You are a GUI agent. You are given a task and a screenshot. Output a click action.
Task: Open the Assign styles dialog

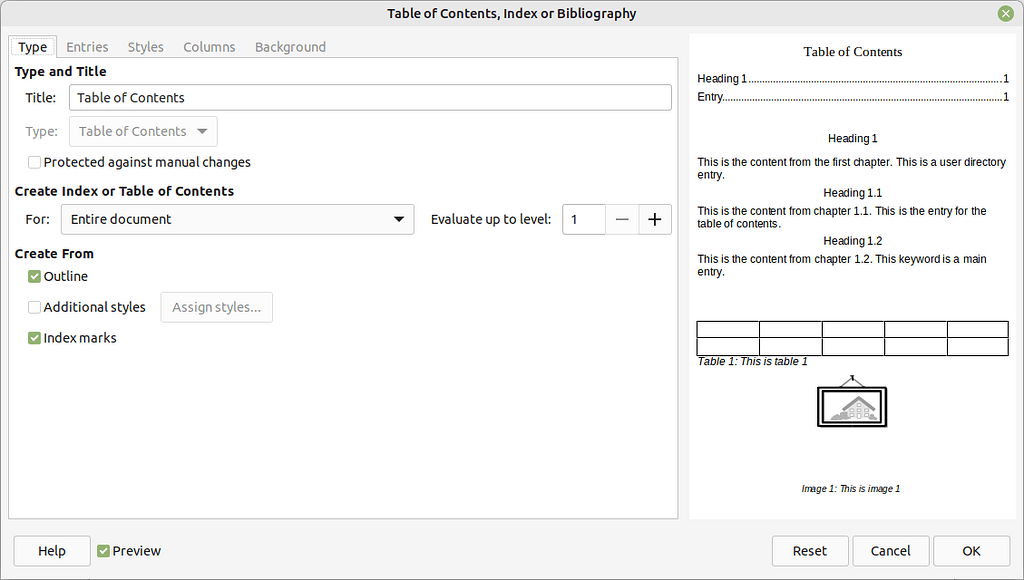[216, 307]
